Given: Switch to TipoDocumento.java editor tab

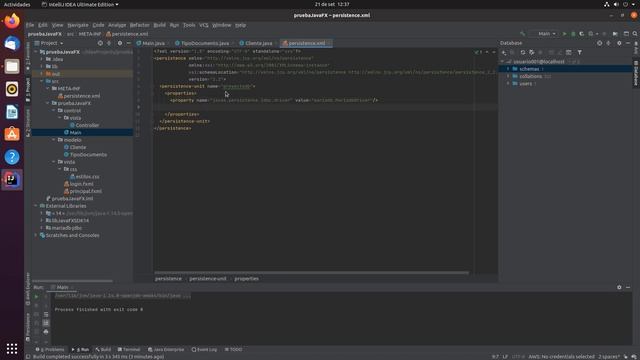Looking at the screenshot, I should click(x=203, y=43).
